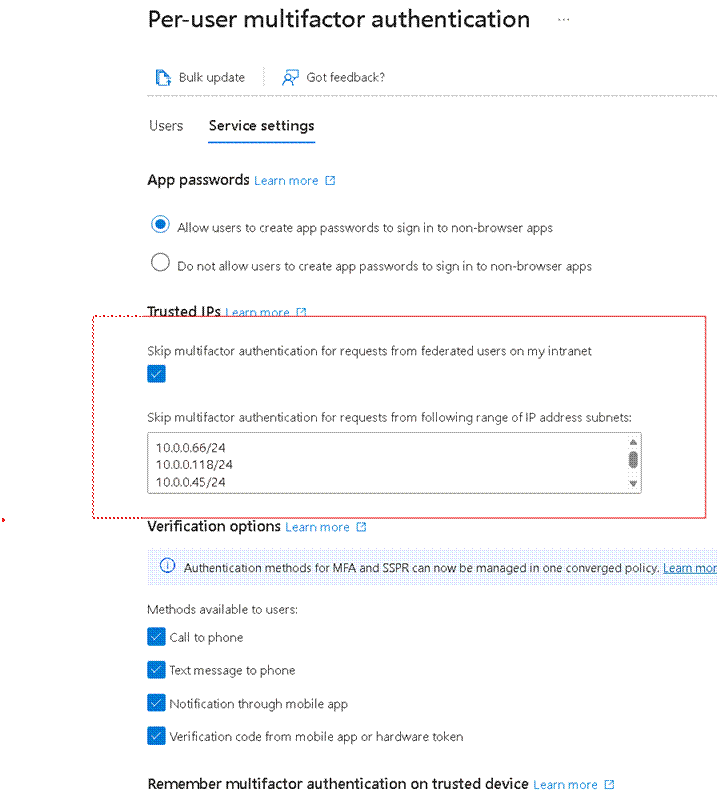Click external link icon beside Verification options
717x801 pixels.
pos(361,527)
